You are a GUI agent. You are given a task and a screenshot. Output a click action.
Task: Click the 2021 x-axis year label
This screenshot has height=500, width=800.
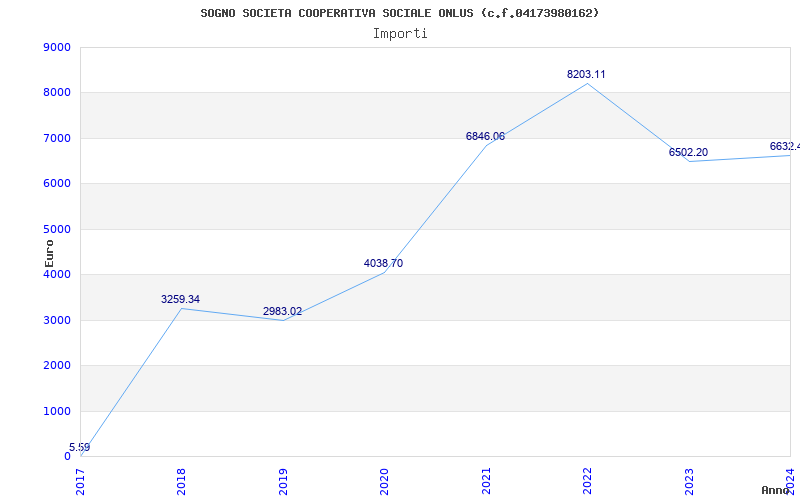tap(486, 482)
